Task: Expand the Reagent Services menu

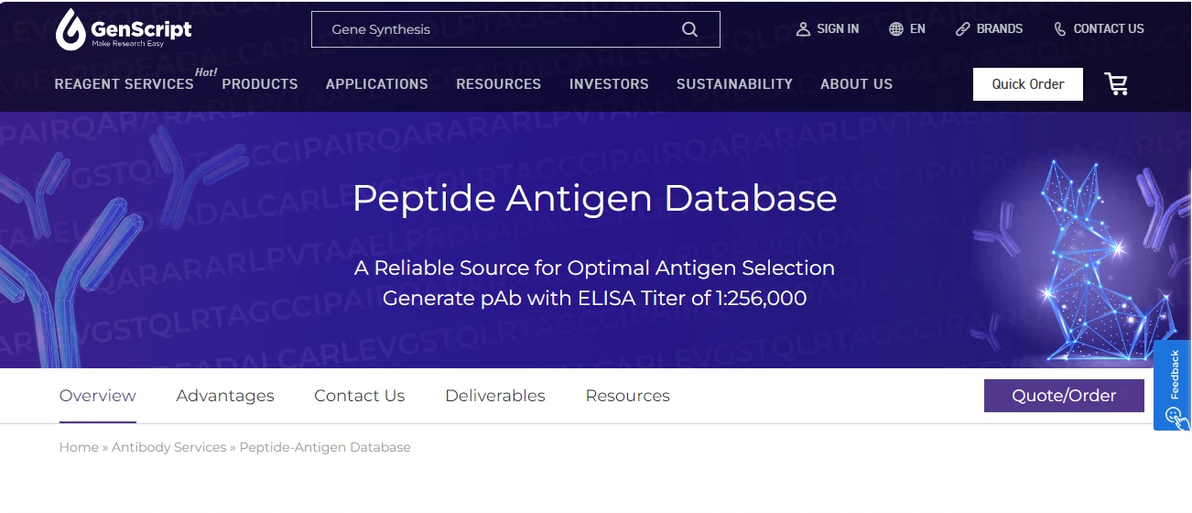Action: tap(124, 84)
